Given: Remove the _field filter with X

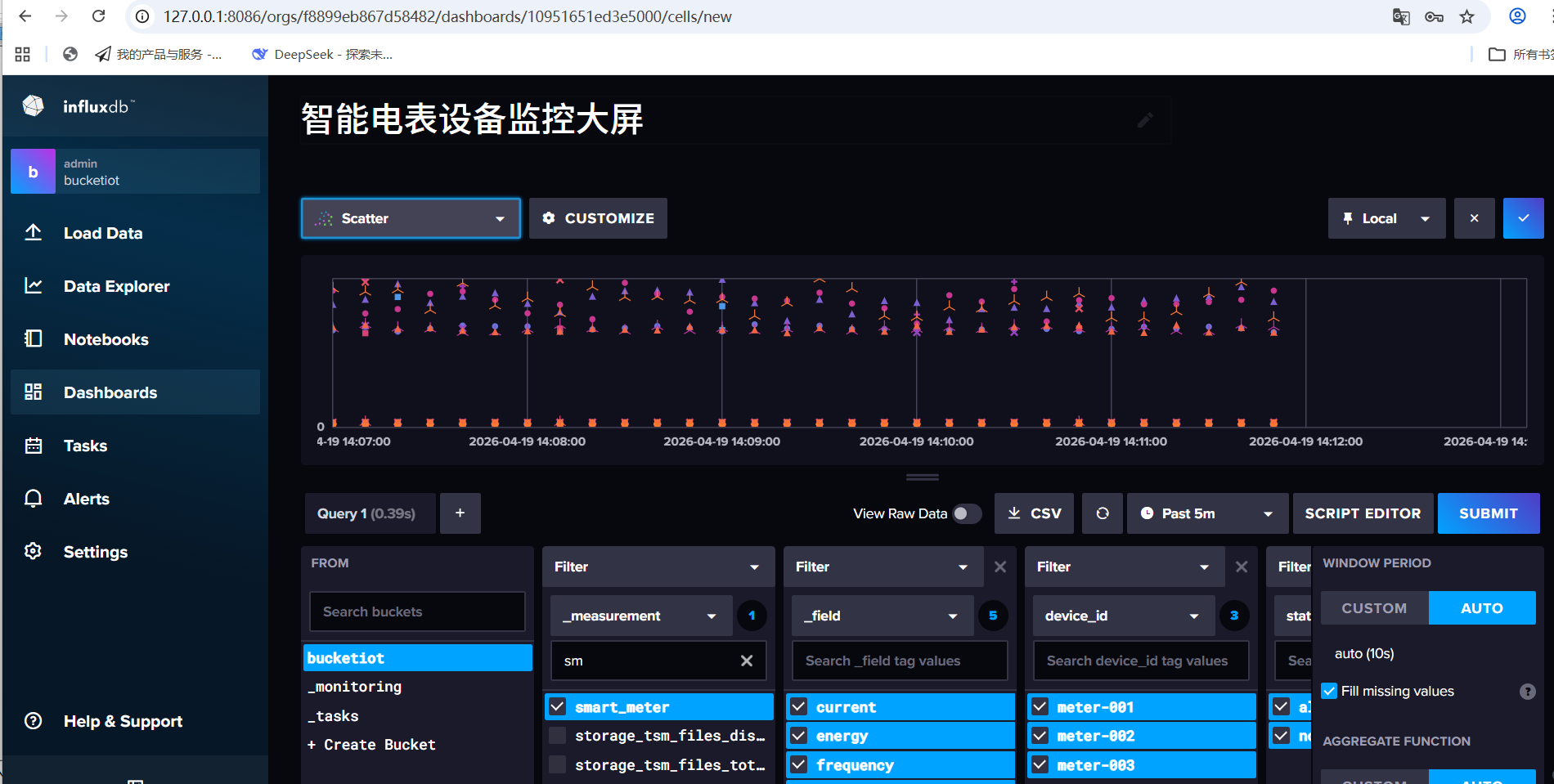Looking at the screenshot, I should pos(1000,567).
